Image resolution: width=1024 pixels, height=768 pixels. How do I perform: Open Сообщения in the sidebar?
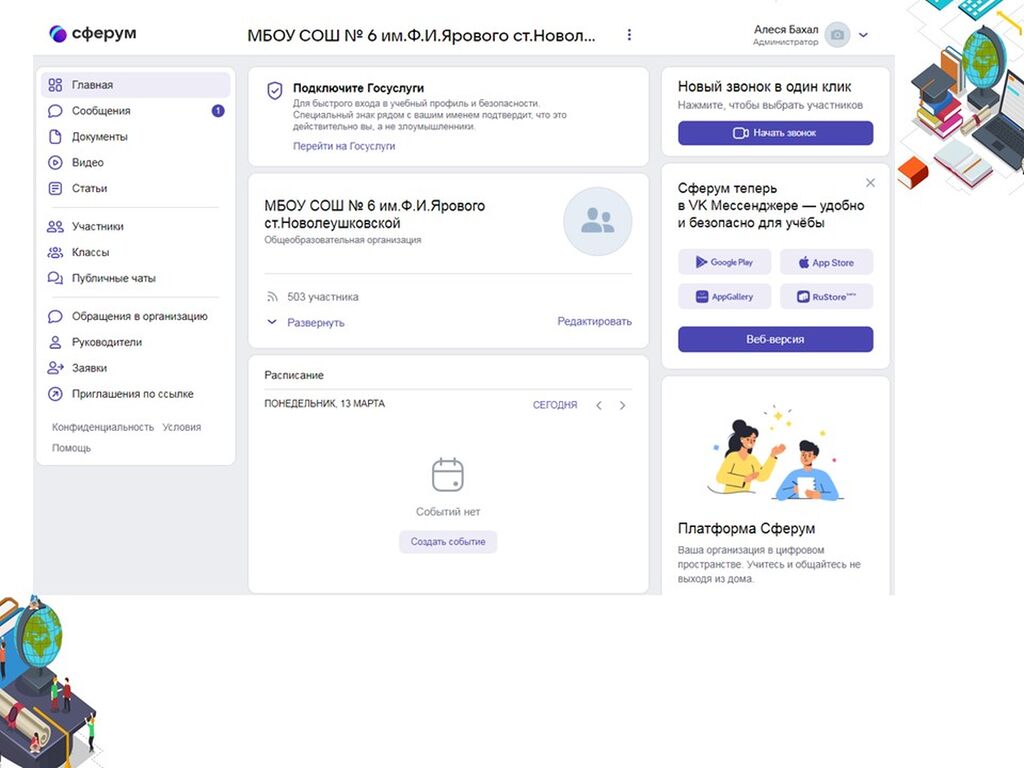pos(101,111)
